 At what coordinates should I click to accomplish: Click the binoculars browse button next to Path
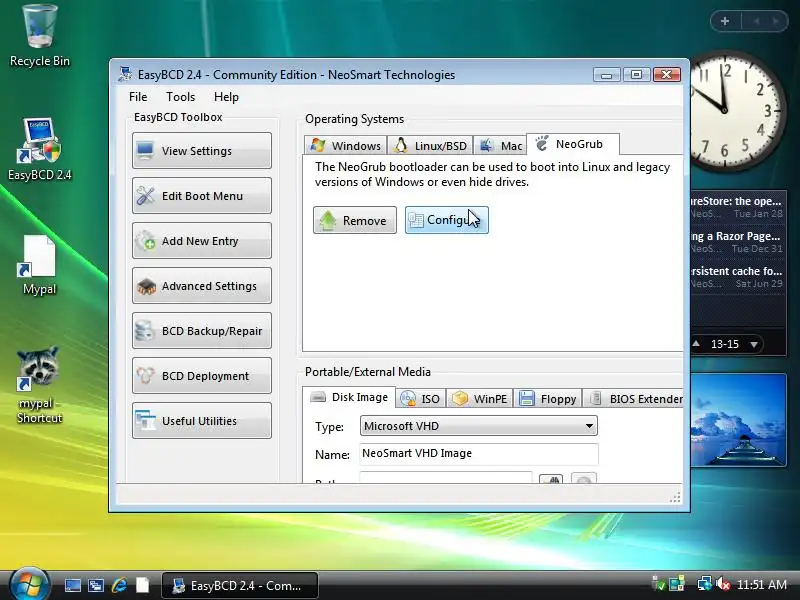551,479
